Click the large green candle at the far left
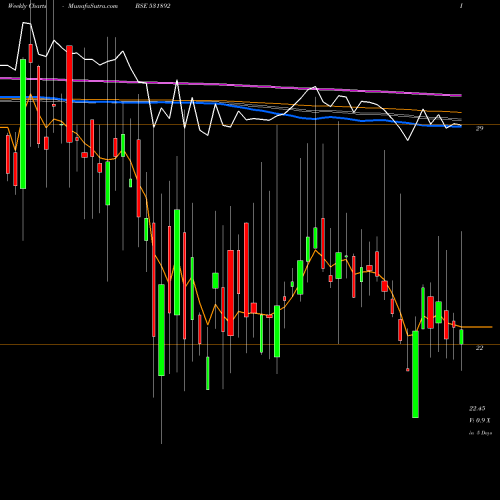 point(23,124)
